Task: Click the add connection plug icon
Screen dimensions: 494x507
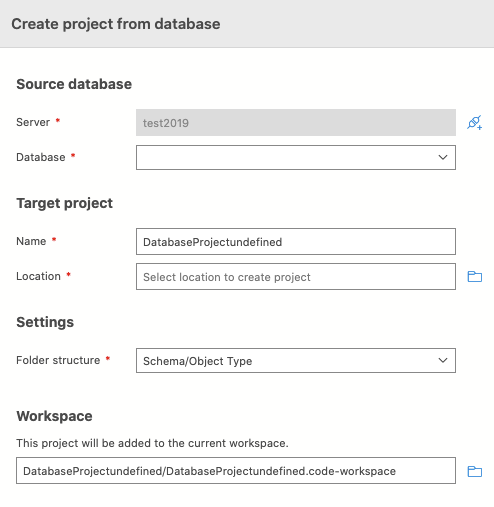Action: pyautogui.click(x=474, y=122)
